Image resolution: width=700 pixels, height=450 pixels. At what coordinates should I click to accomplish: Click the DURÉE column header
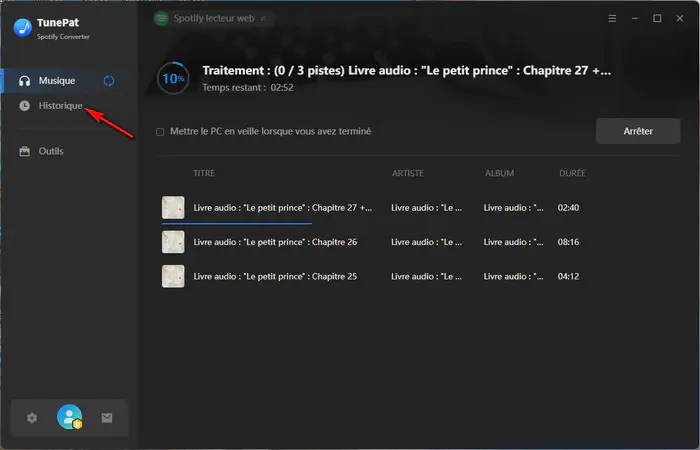pyautogui.click(x=573, y=173)
